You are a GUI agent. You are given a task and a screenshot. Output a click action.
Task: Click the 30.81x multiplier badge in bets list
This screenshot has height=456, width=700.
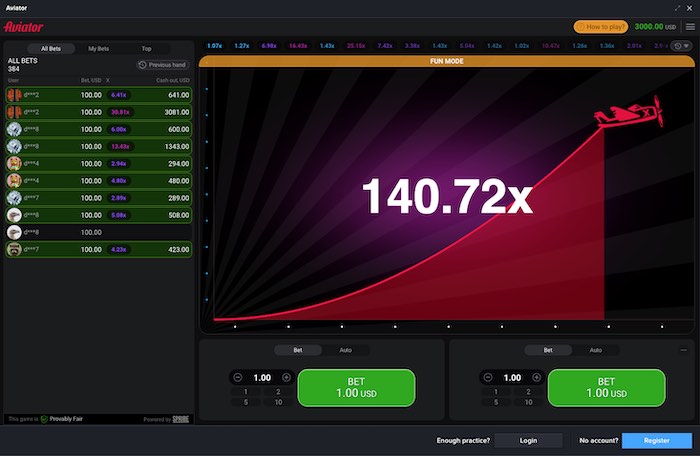coord(120,112)
